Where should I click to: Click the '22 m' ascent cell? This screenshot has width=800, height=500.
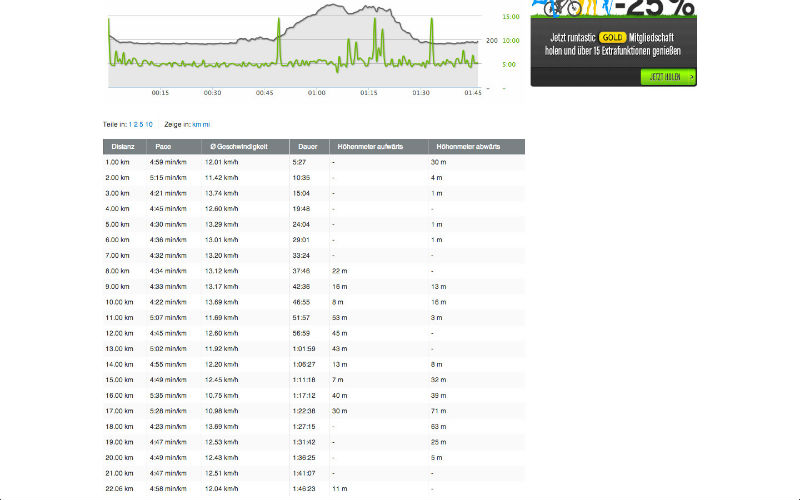[x=339, y=271]
